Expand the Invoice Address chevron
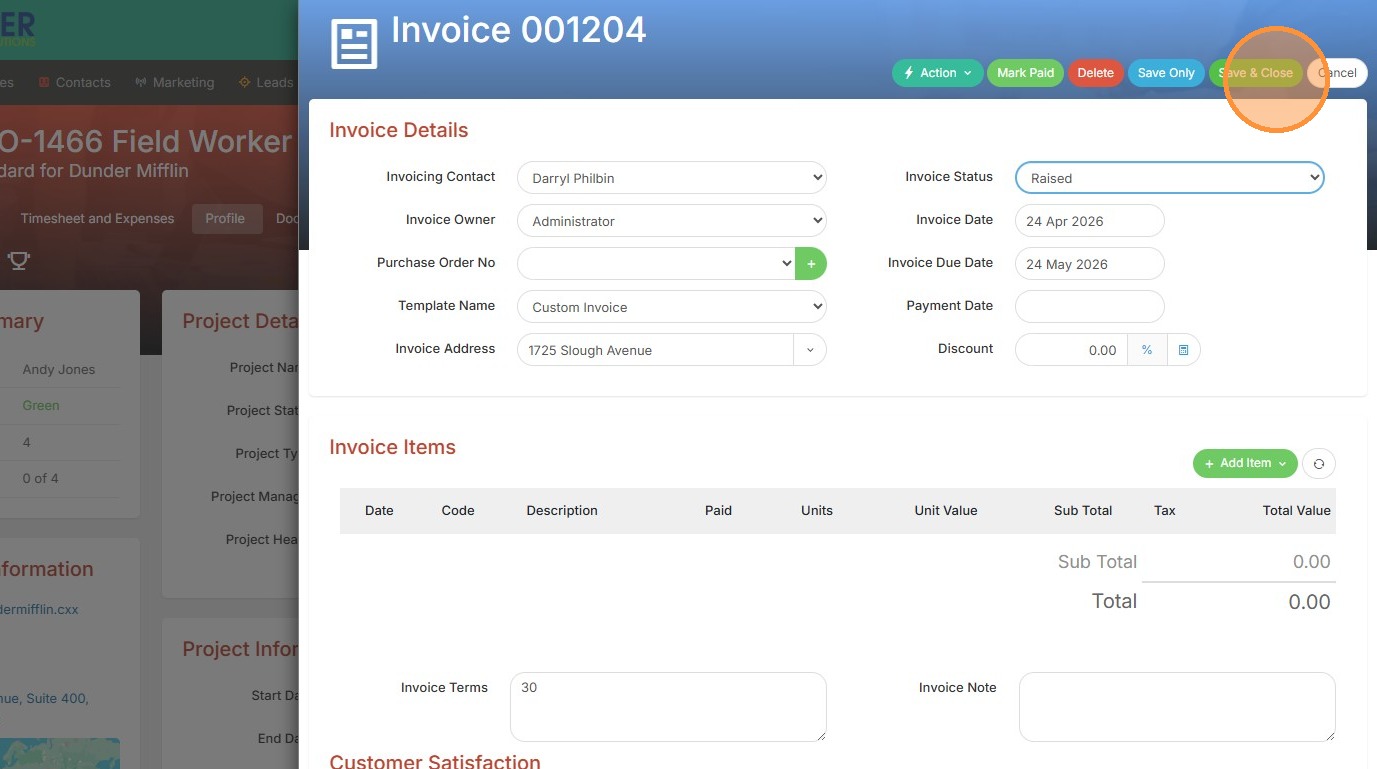 tap(810, 350)
